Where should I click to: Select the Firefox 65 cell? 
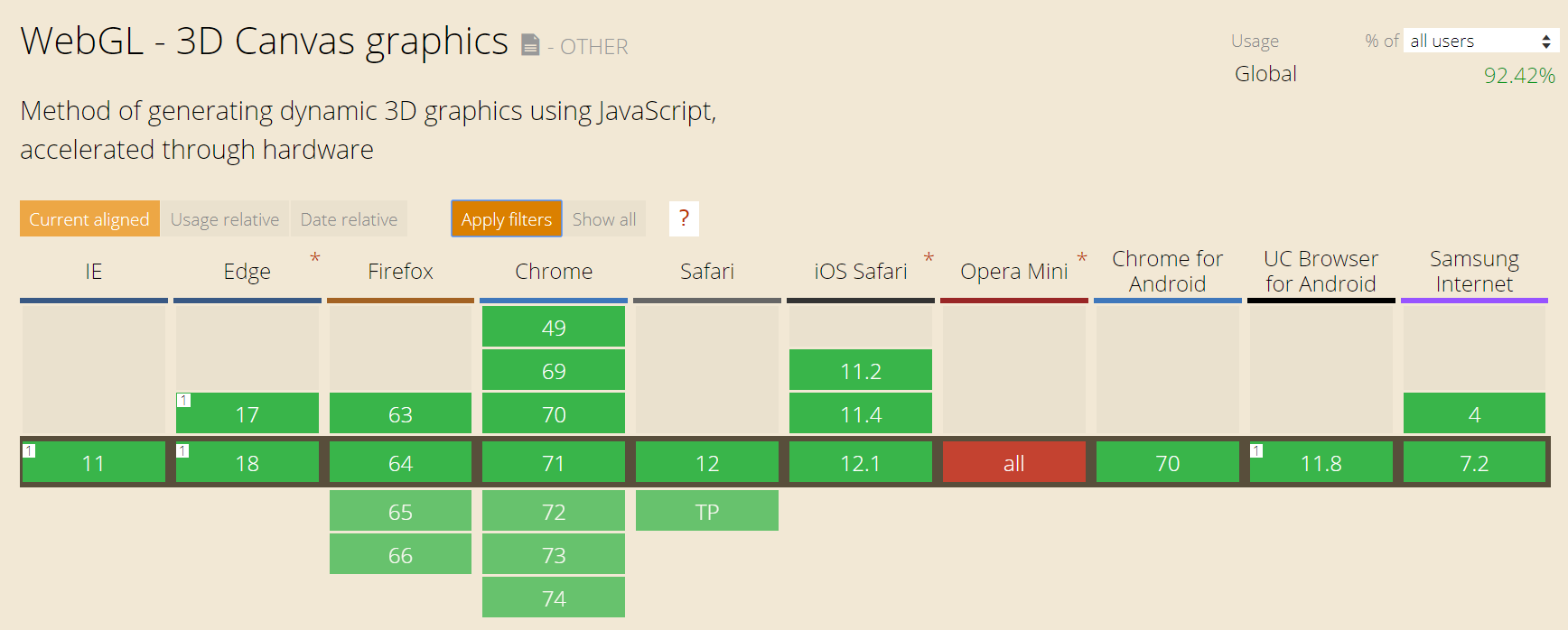coord(400,511)
